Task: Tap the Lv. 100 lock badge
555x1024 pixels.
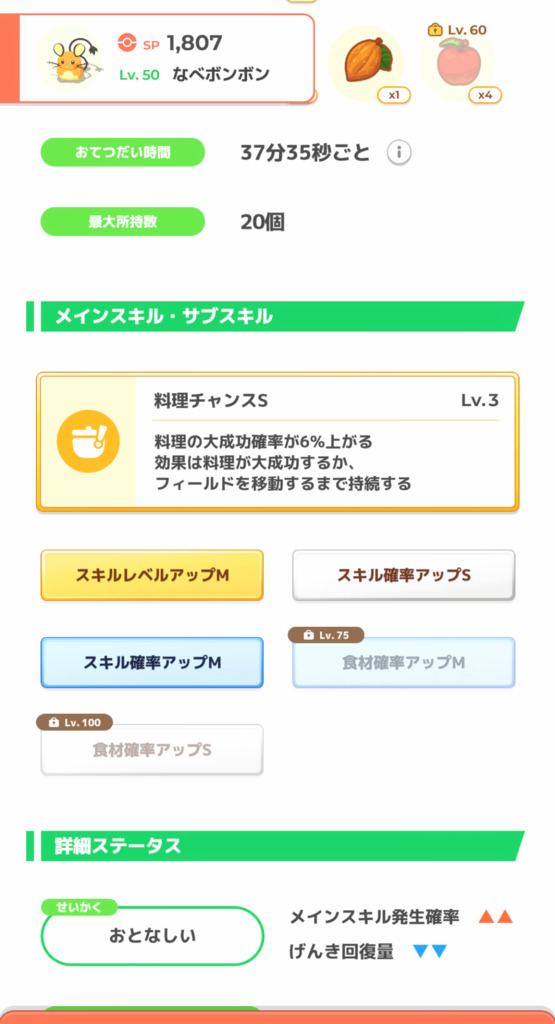Action: point(74,722)
